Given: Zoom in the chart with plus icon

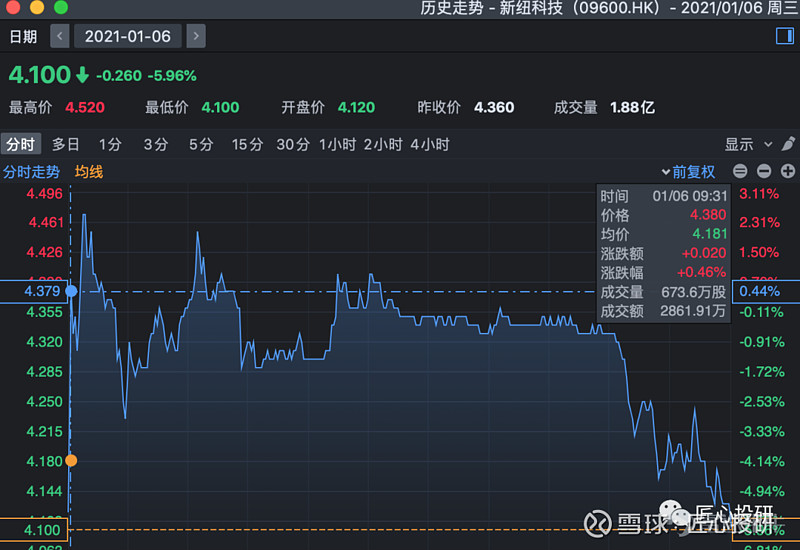Looking at the screenshot, I should click(788, 171).
